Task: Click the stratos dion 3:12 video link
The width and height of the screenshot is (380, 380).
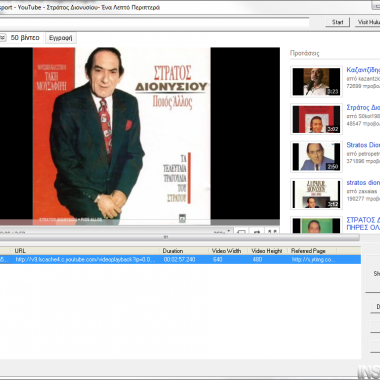Action: pyautogui.click(x=363, y=183)
